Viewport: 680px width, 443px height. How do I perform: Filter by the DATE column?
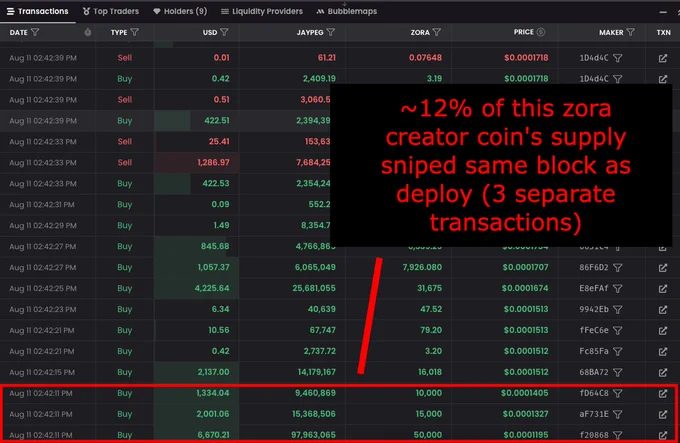(35, 32)
